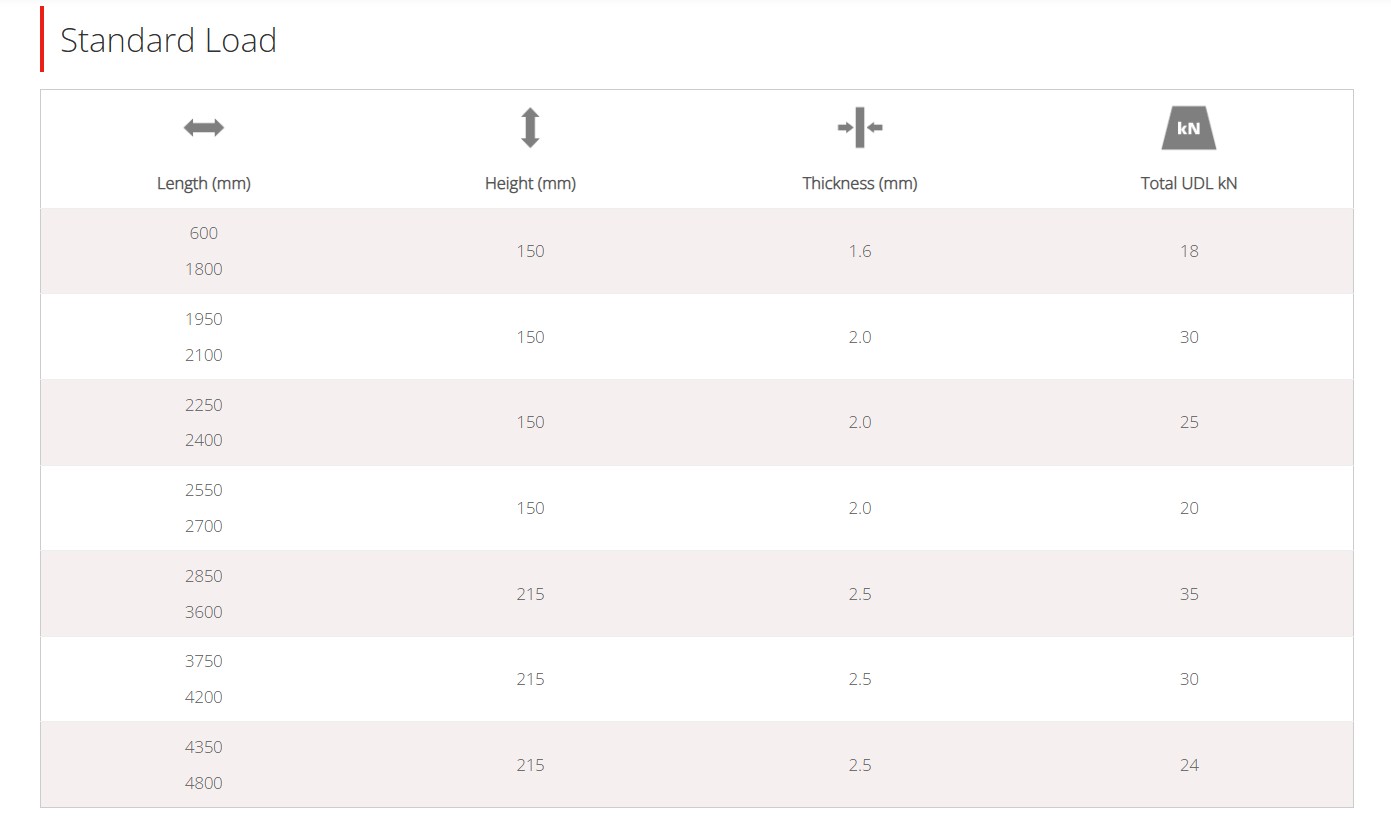The width and height of the screenshot is (1391, 827).
Task: Click the Thickness arrows icon
Action: click(x=860, y=127)
